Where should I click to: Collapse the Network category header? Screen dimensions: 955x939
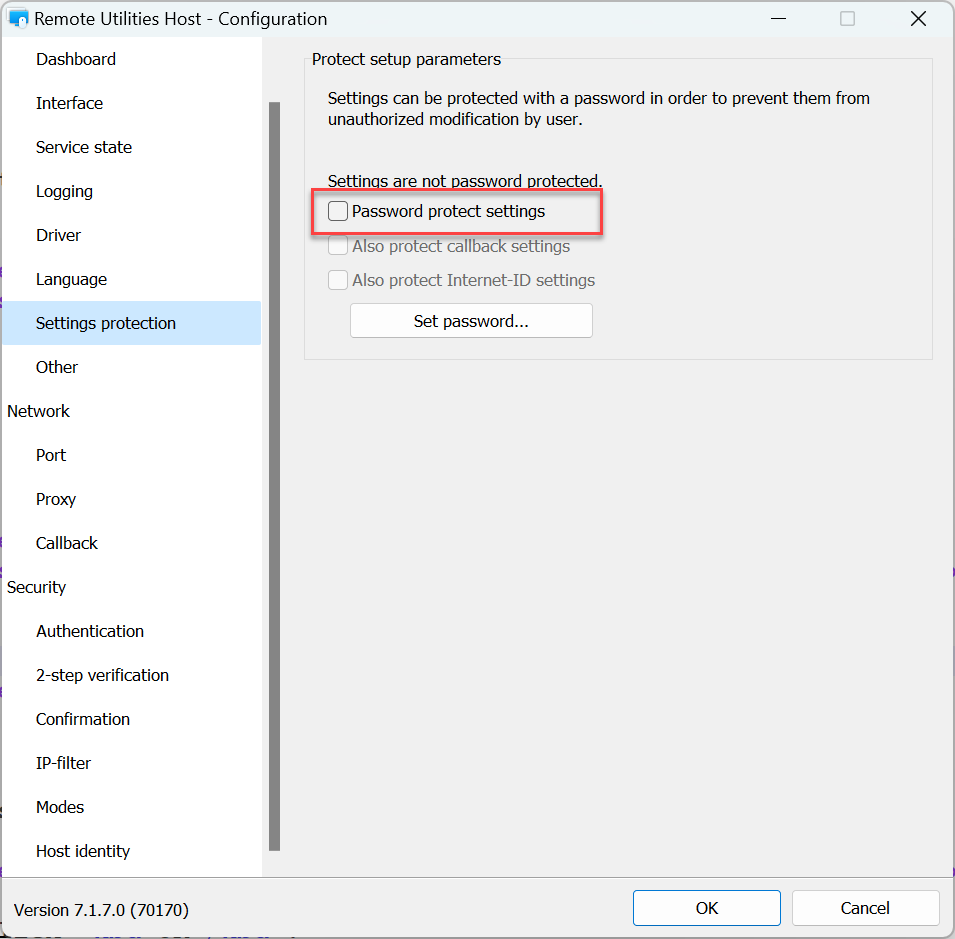click(x=38, y=411)
